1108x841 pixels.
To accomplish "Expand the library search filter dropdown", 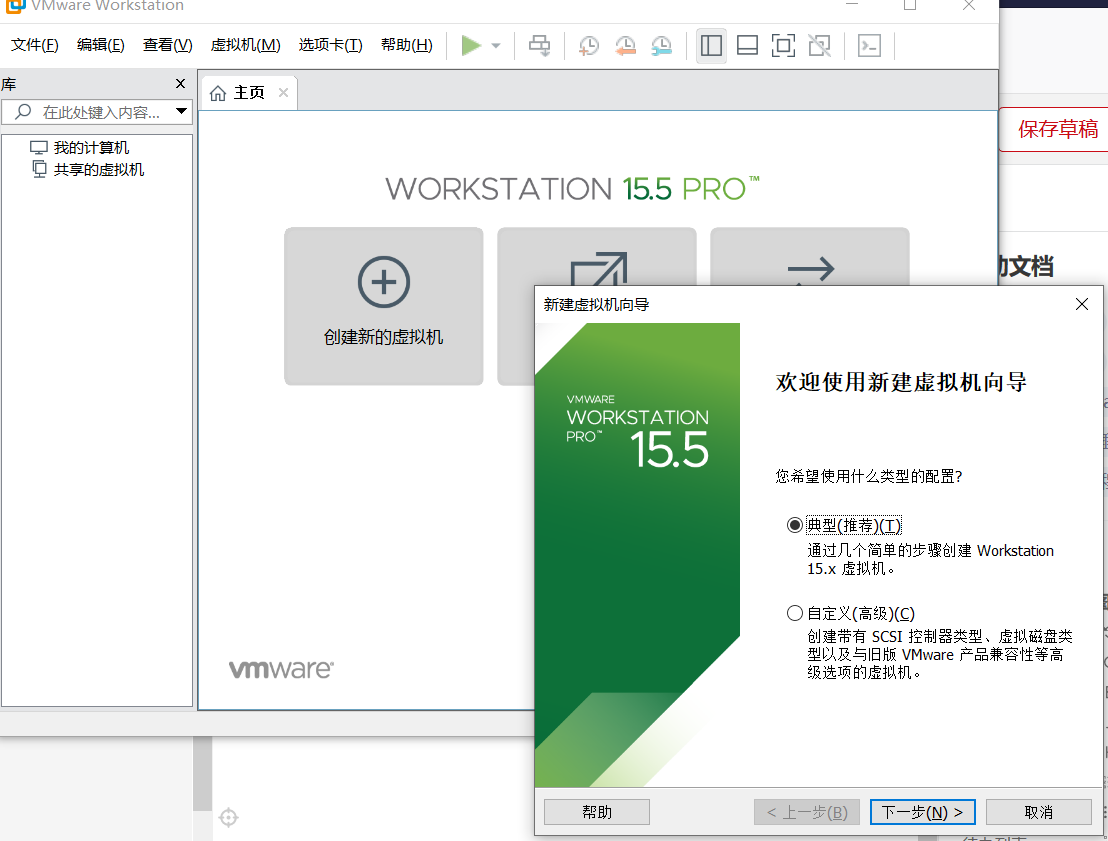I will click(181, 112).
